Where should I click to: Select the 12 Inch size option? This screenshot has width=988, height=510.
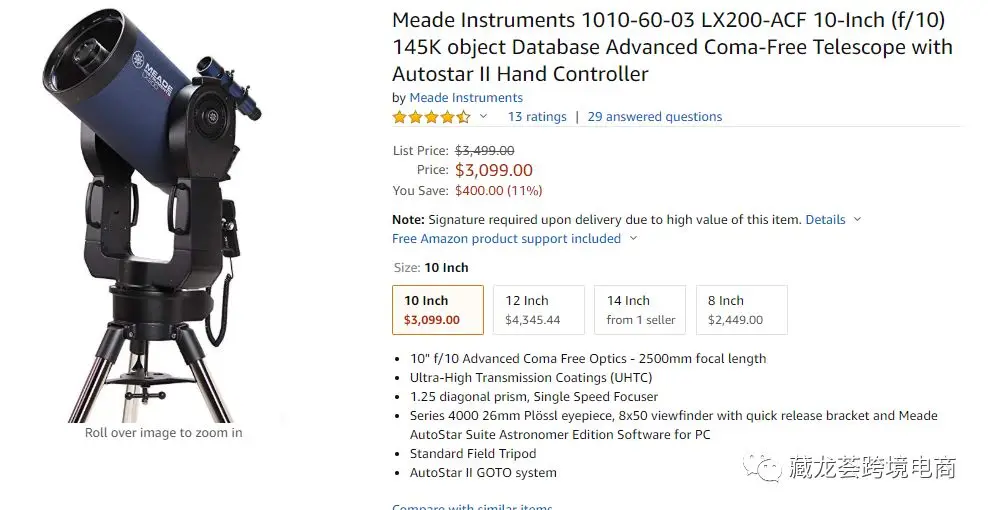click(539, 310)
